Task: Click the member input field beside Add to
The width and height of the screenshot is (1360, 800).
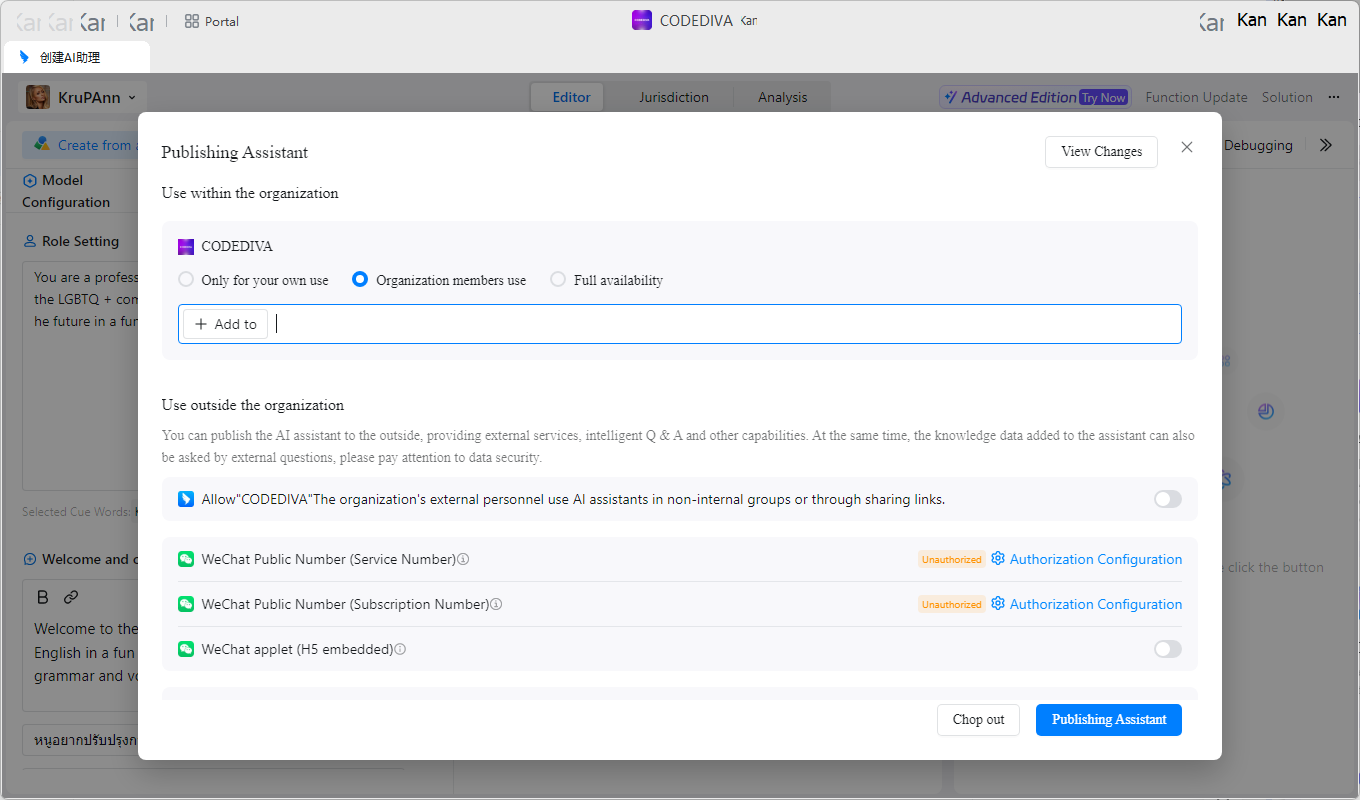Action: coord(720,324)
